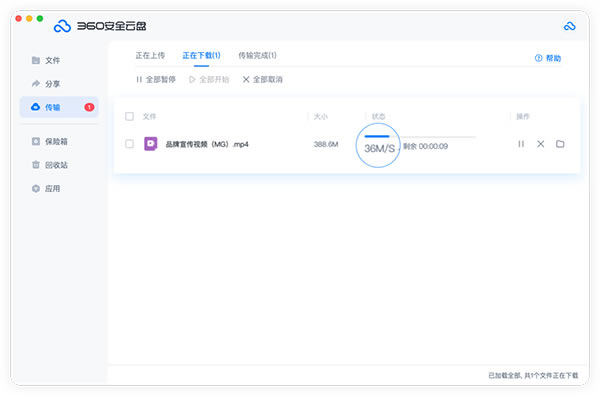Open 分享 in the sidebar
The image size is (600, 396).
pos(46,83)
